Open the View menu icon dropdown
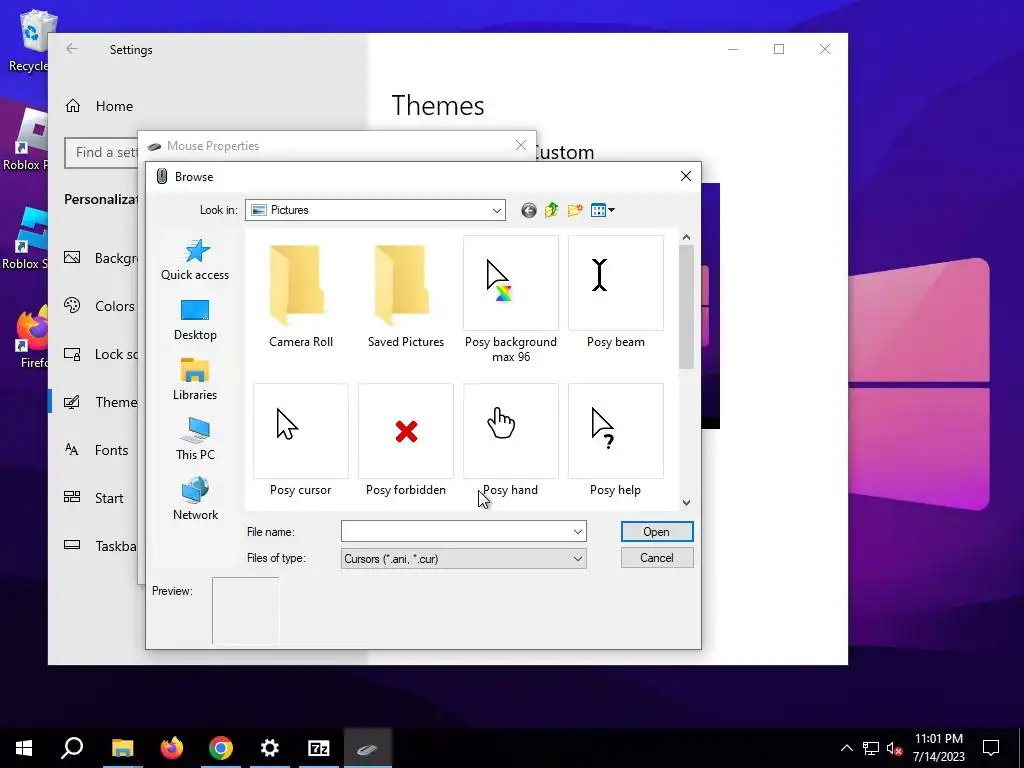Image resolution: width=1024 pixels, height=768 pixels. (x=602, y=210)
